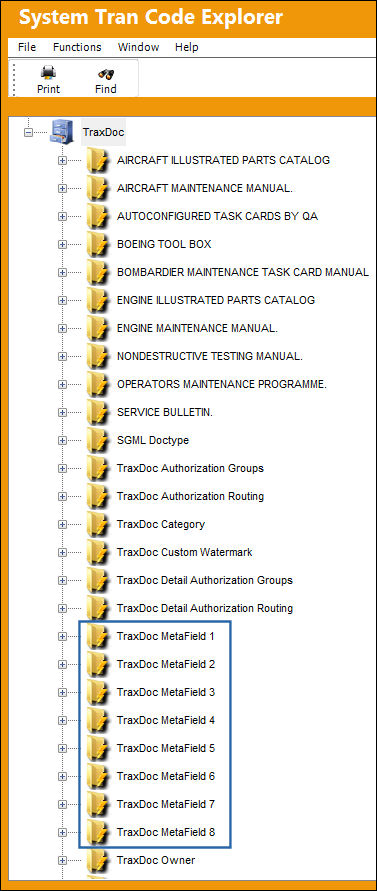Click the AIRCRAFT ILLUSTRATED PARTS CATALOG folder icon
The image size is (377, 891).
(98, 160)
